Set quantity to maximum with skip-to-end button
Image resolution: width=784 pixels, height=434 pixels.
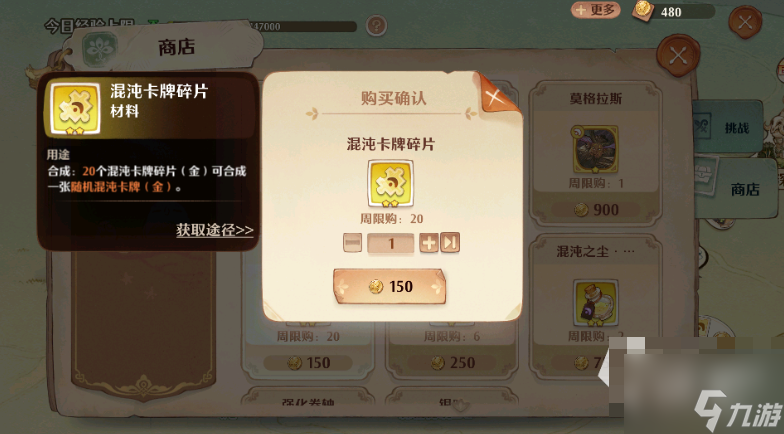(x=450, y=243)
